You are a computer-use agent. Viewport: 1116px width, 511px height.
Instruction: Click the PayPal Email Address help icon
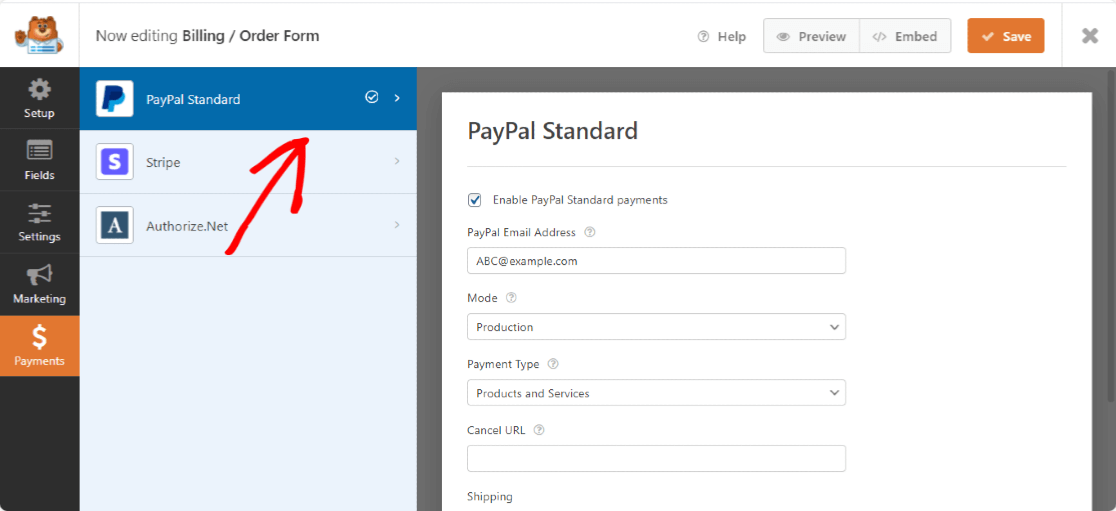point(590,232)
